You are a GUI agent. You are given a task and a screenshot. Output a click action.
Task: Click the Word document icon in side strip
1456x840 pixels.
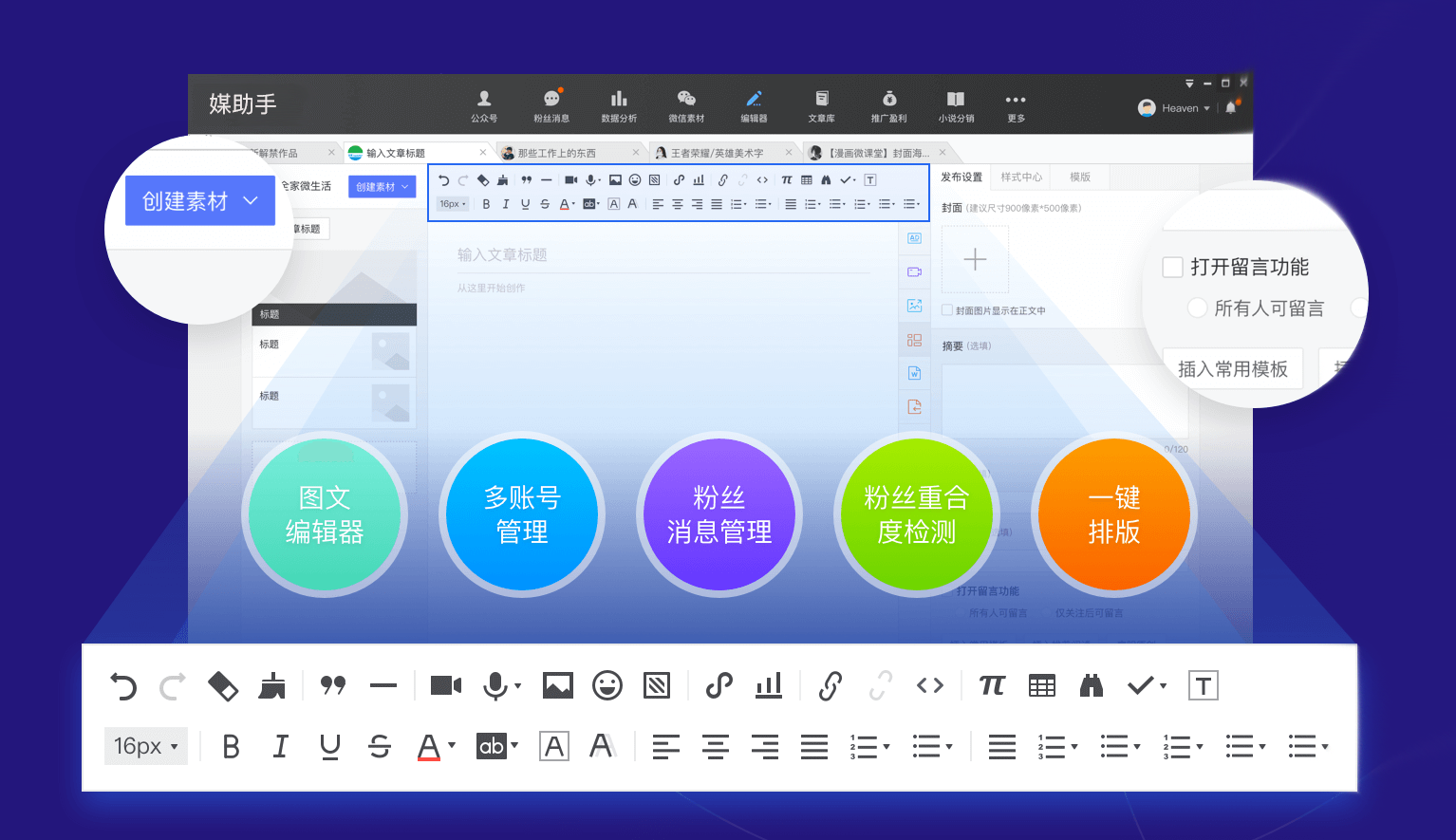pyautogui.click(x=915, y=373)
